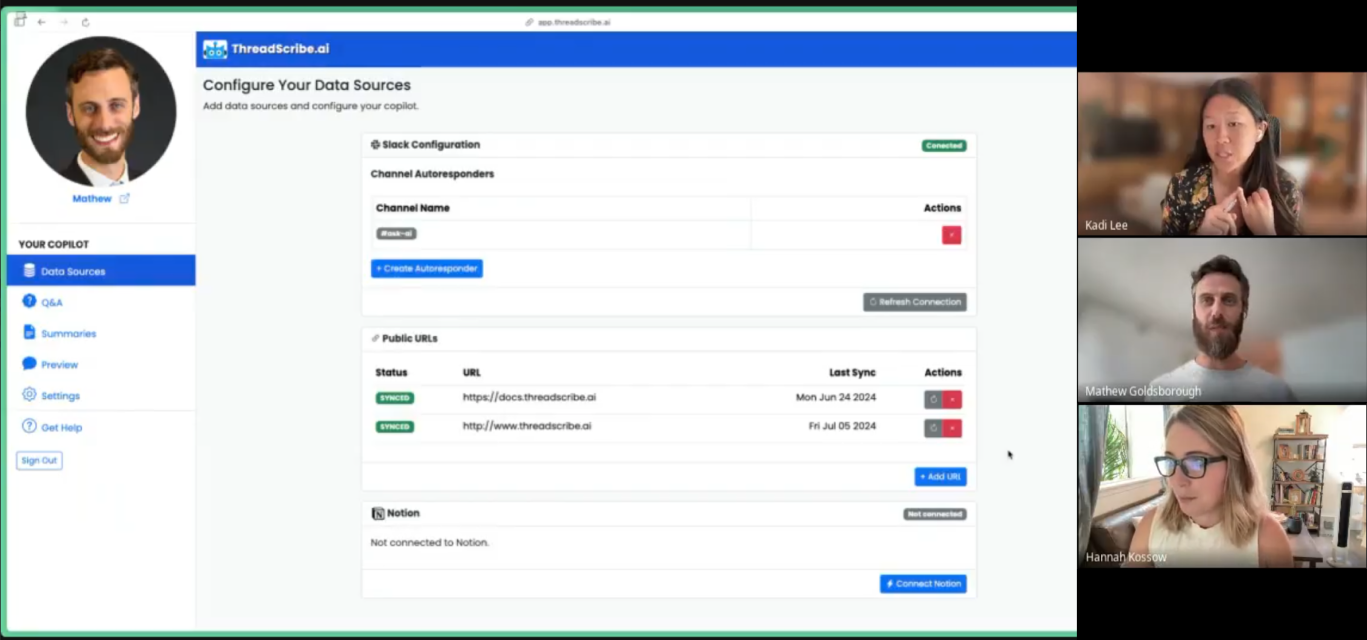Click the Mathew profile name link
Screen dimensions: 1367x640
click(x=92, y=199)
